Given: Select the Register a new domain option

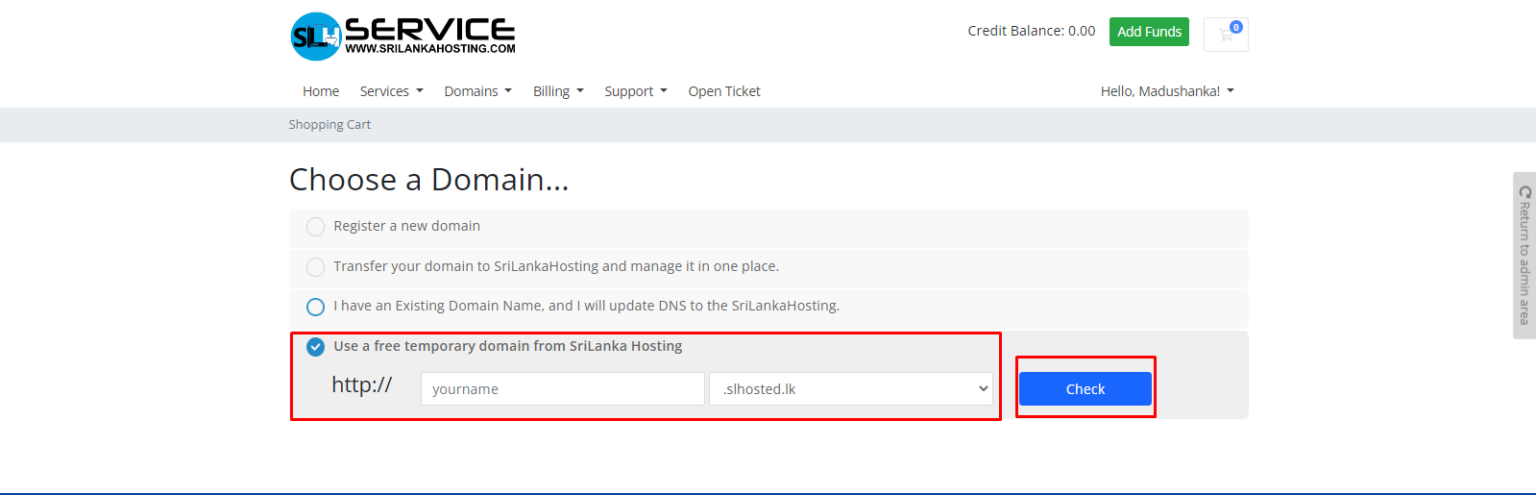Looking at the screenshot, I should pos(316,227).
